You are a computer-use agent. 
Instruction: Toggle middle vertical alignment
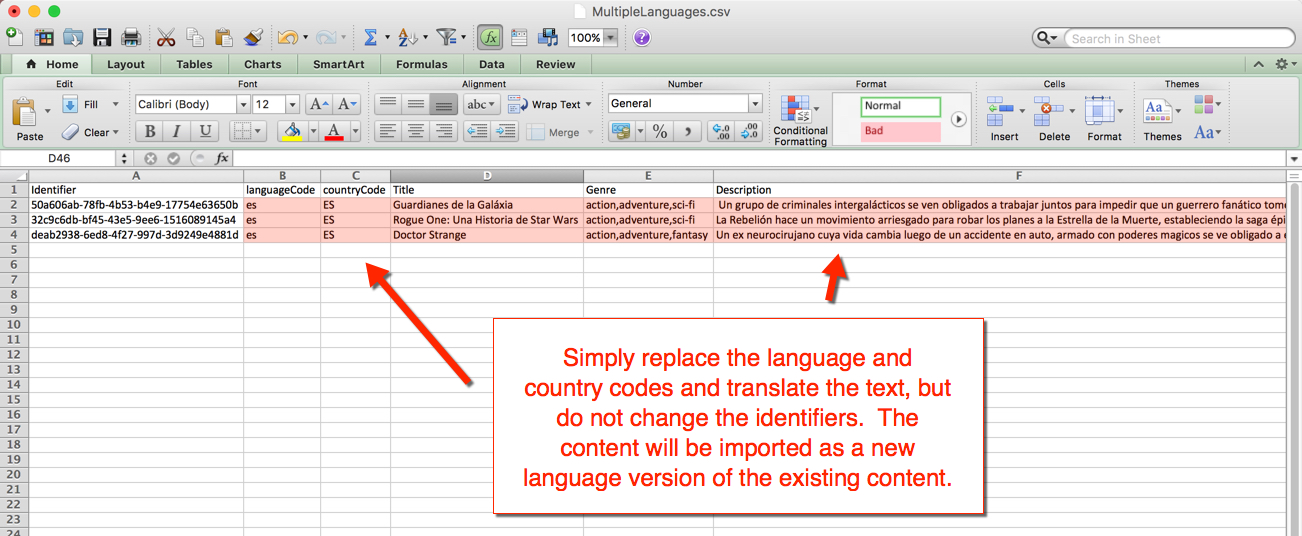(416, 104)
